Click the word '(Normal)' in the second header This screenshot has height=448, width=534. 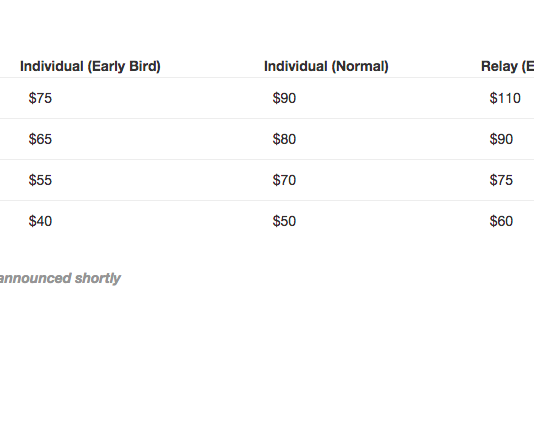pos(360,66)
